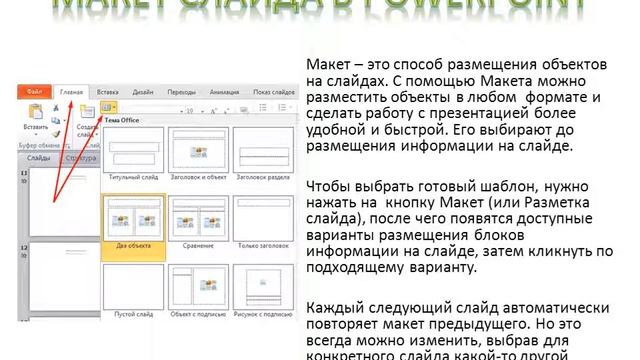Switch to the Слайды pane tab
Image resolution: width=640 pixels, height=360 pixels.
[38, 158]
